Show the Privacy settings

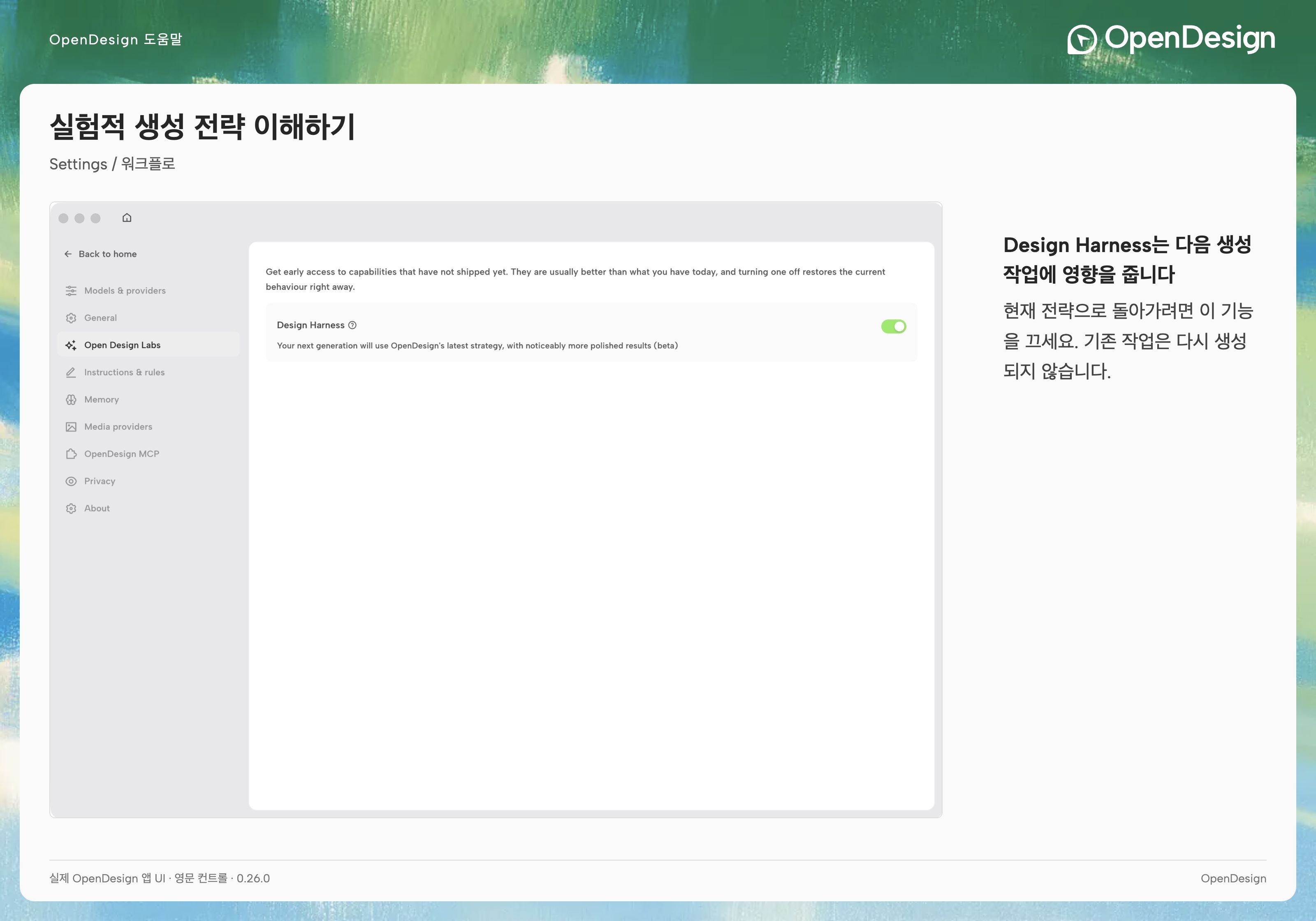click(148, 481)
